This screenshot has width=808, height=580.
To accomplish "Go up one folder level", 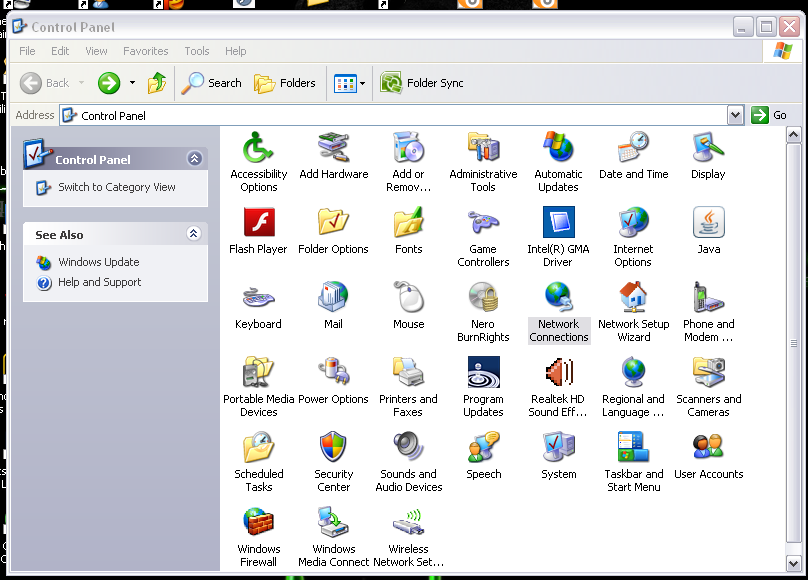I will tap(157, 83).
